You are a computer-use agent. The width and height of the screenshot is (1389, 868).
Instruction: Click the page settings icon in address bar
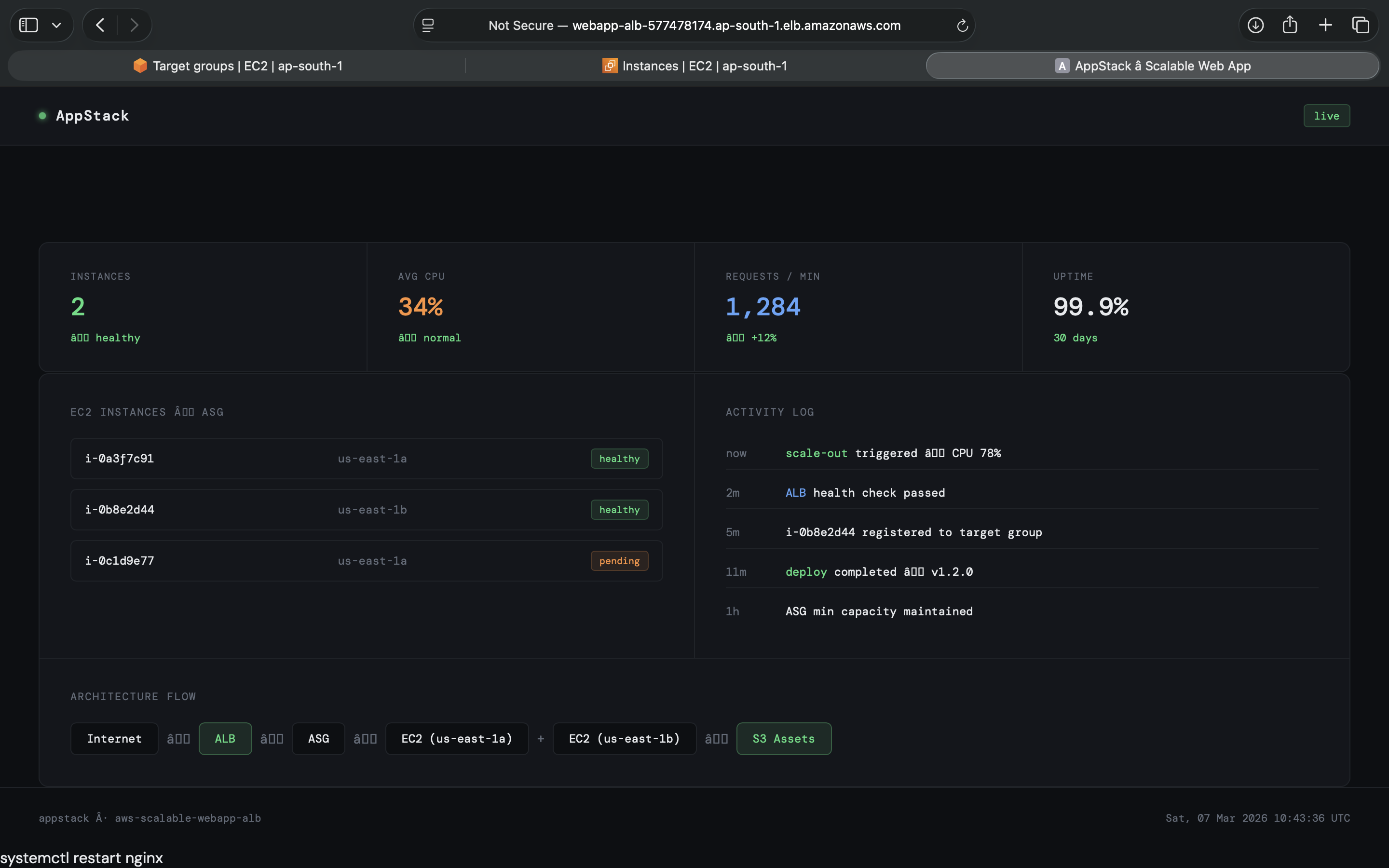click(x=427, y=25)
